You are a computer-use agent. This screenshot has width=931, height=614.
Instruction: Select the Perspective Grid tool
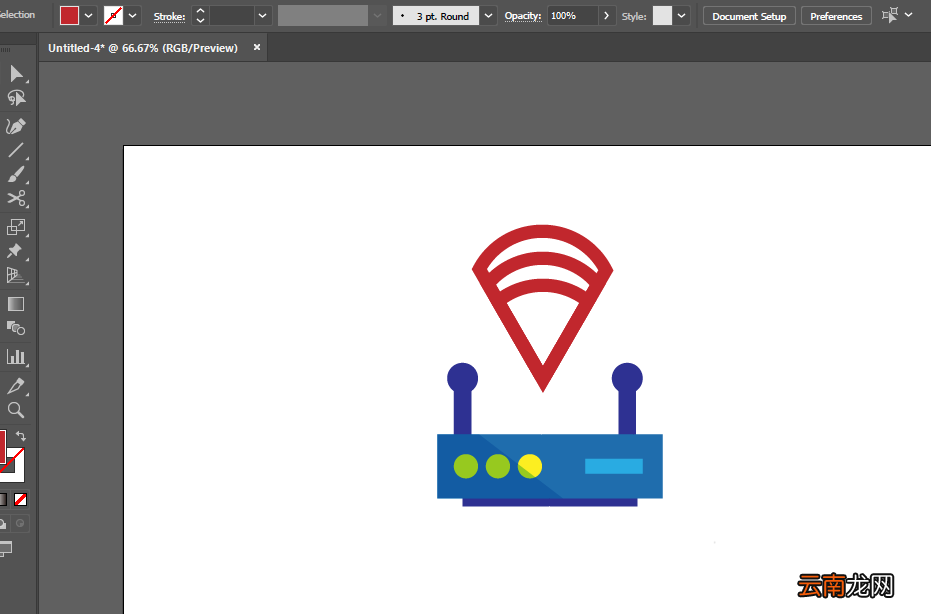(16, 276)
